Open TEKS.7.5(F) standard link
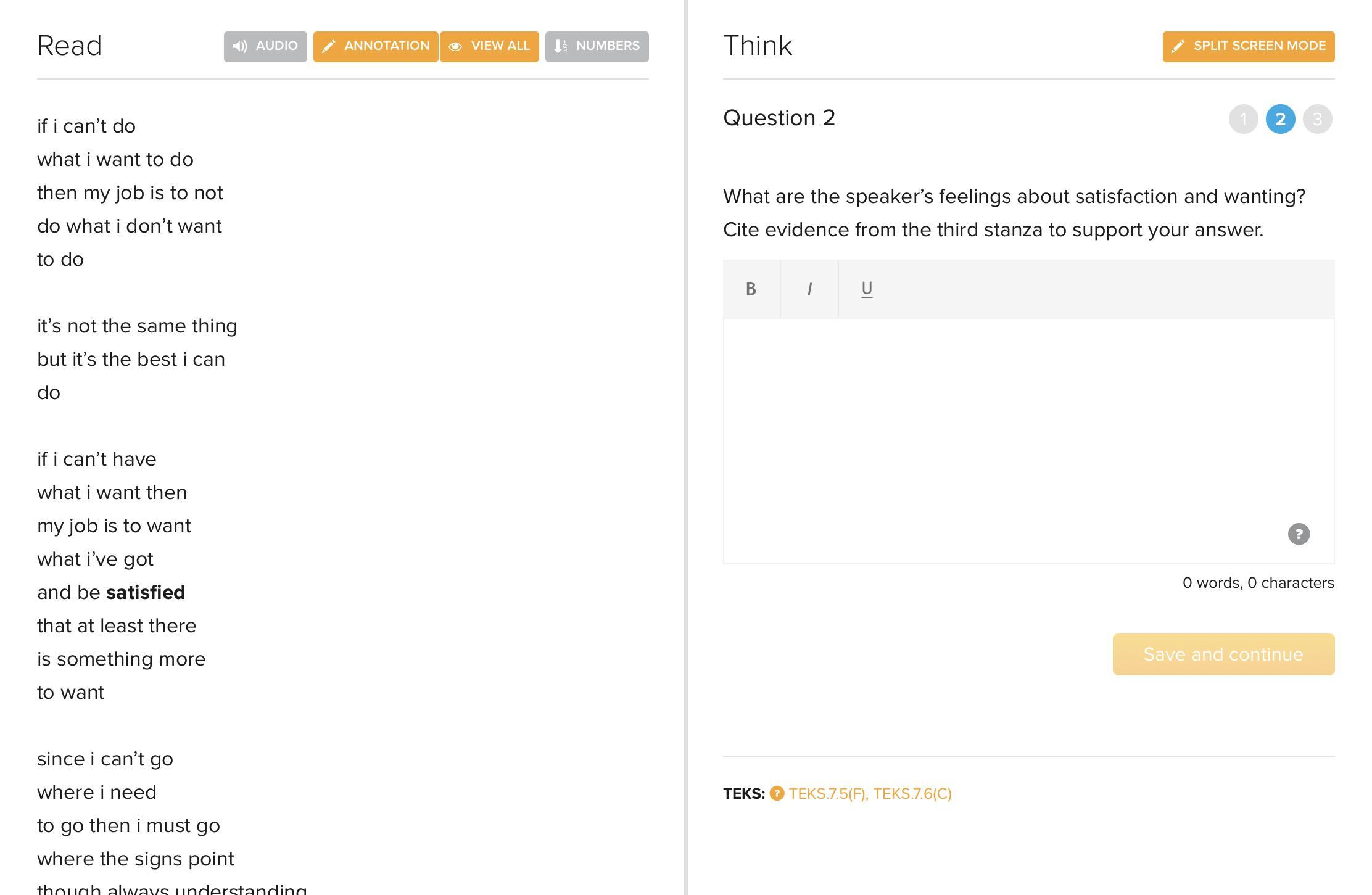Screen dimensions: 1372x895 coord(827,794)
